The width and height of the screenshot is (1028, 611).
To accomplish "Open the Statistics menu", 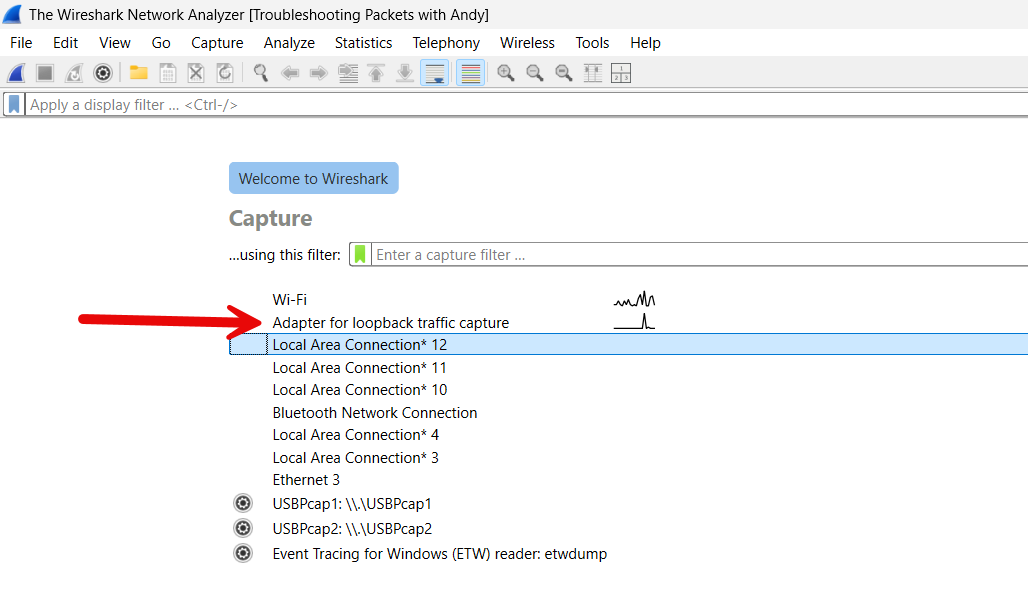I will [x=363, y=42].
